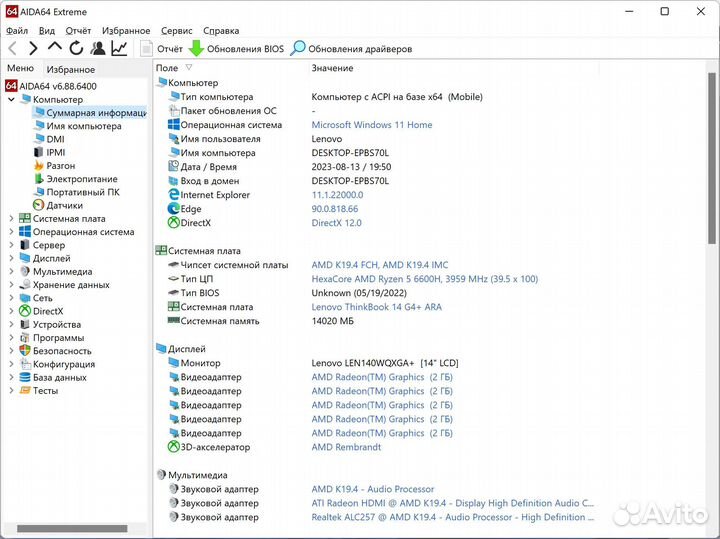Click the user silhouette toolbar icon
The height and width of the screenshot is (539, 720).
[x=98, y=48]
